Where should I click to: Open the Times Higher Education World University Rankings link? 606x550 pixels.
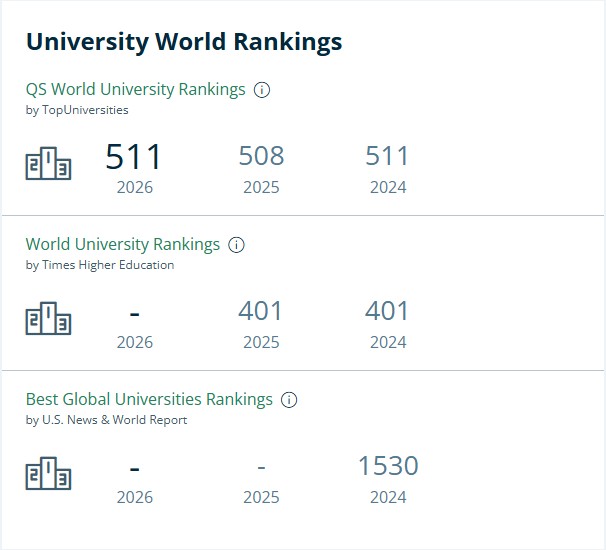pyautogui.click(x=123, y=244)
